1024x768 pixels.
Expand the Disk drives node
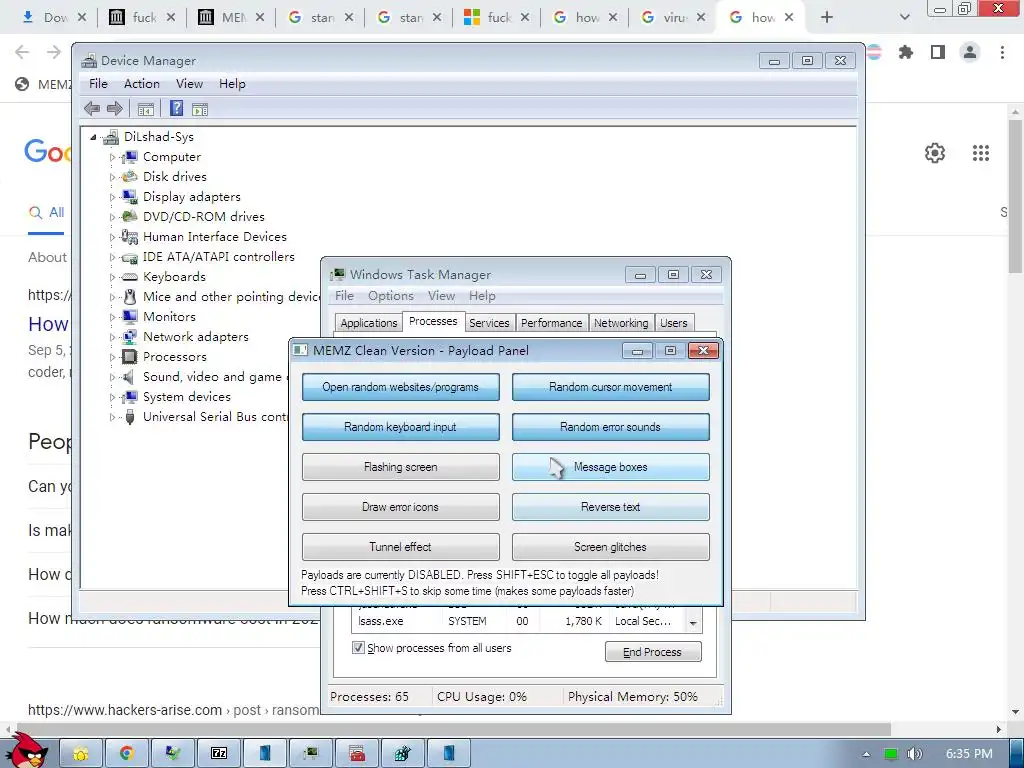112,177
